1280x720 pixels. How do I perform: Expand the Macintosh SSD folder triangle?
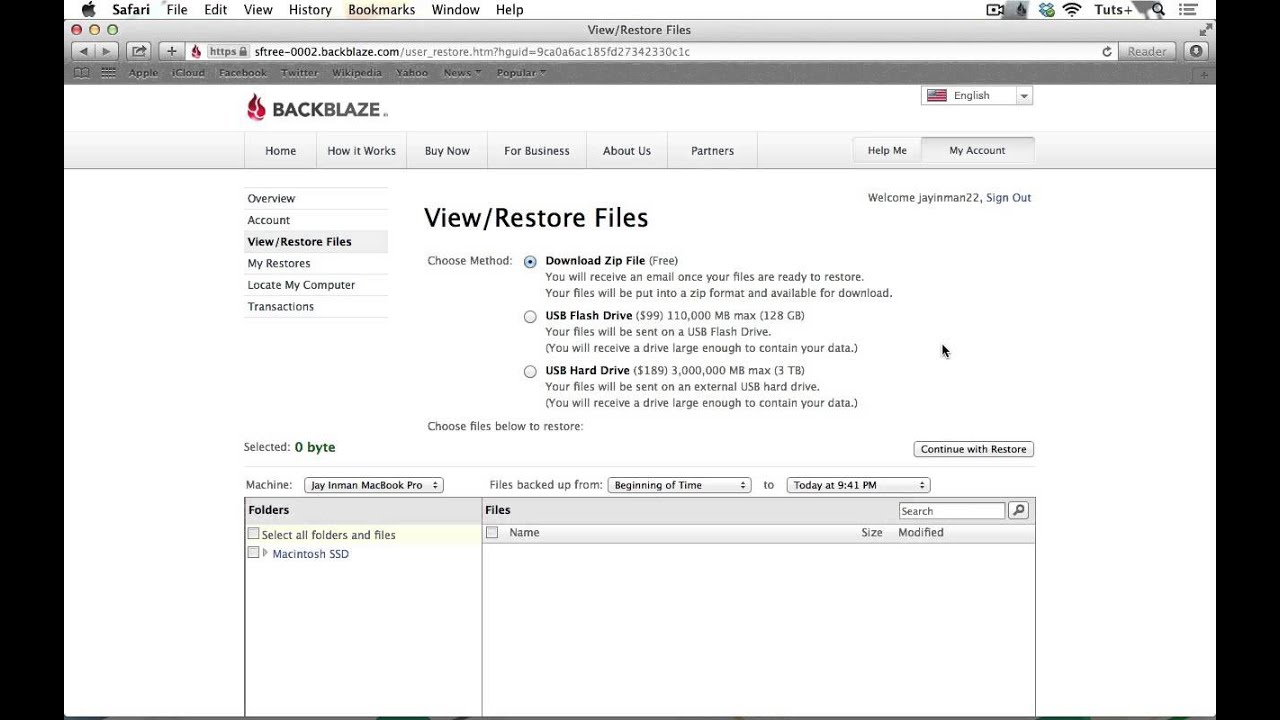(265, 553)
